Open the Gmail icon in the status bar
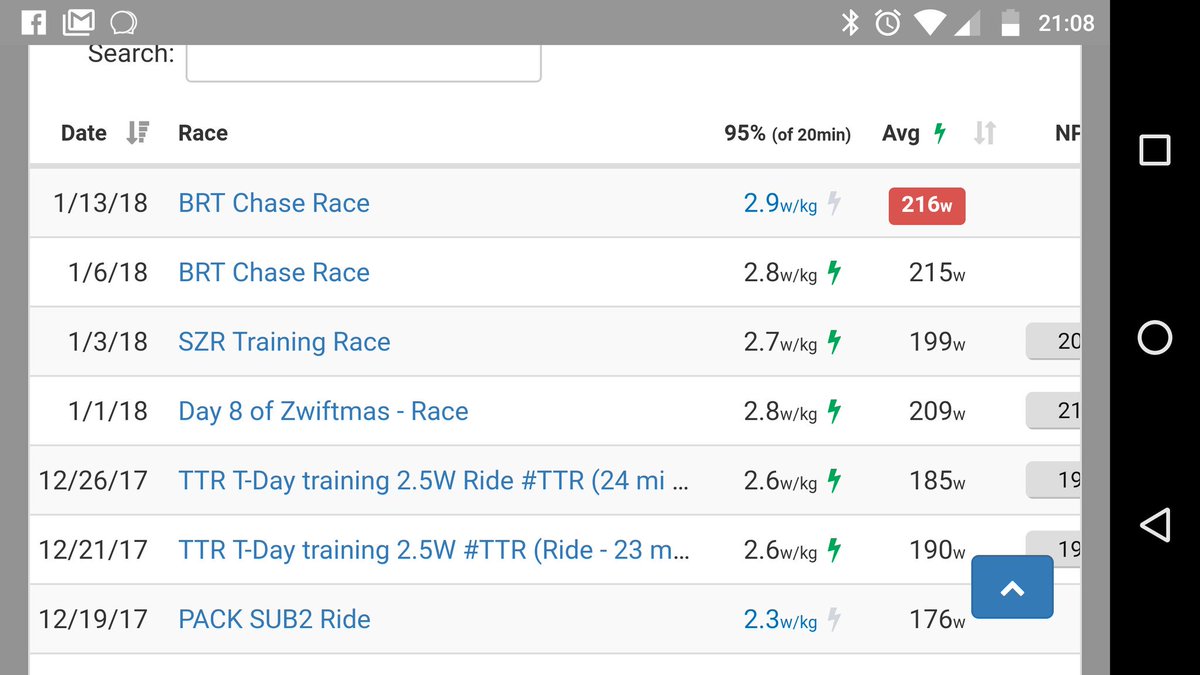The image size is (1200, 675). click(x=77, y=21)
